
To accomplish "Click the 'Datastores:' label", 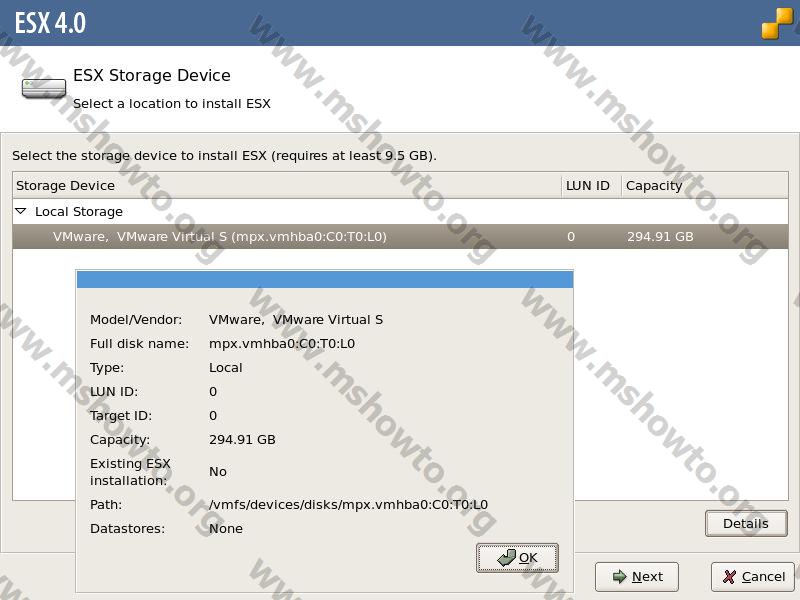I will (128, 529).
